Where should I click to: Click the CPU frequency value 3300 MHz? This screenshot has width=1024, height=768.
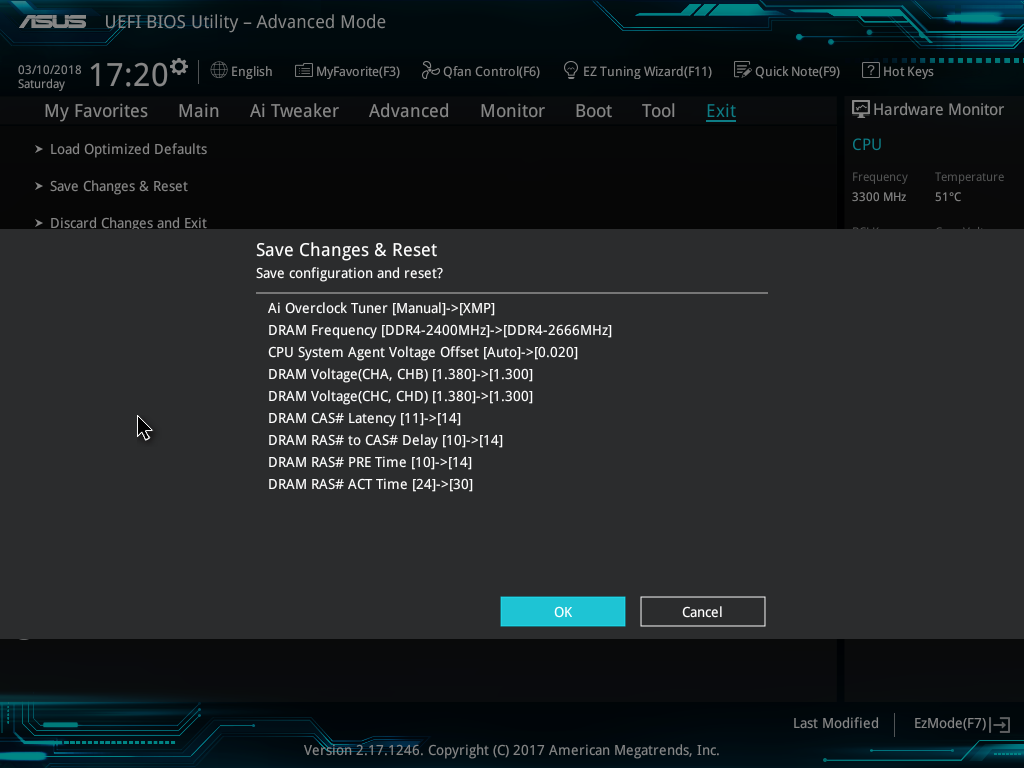click(x=879, y=197)
